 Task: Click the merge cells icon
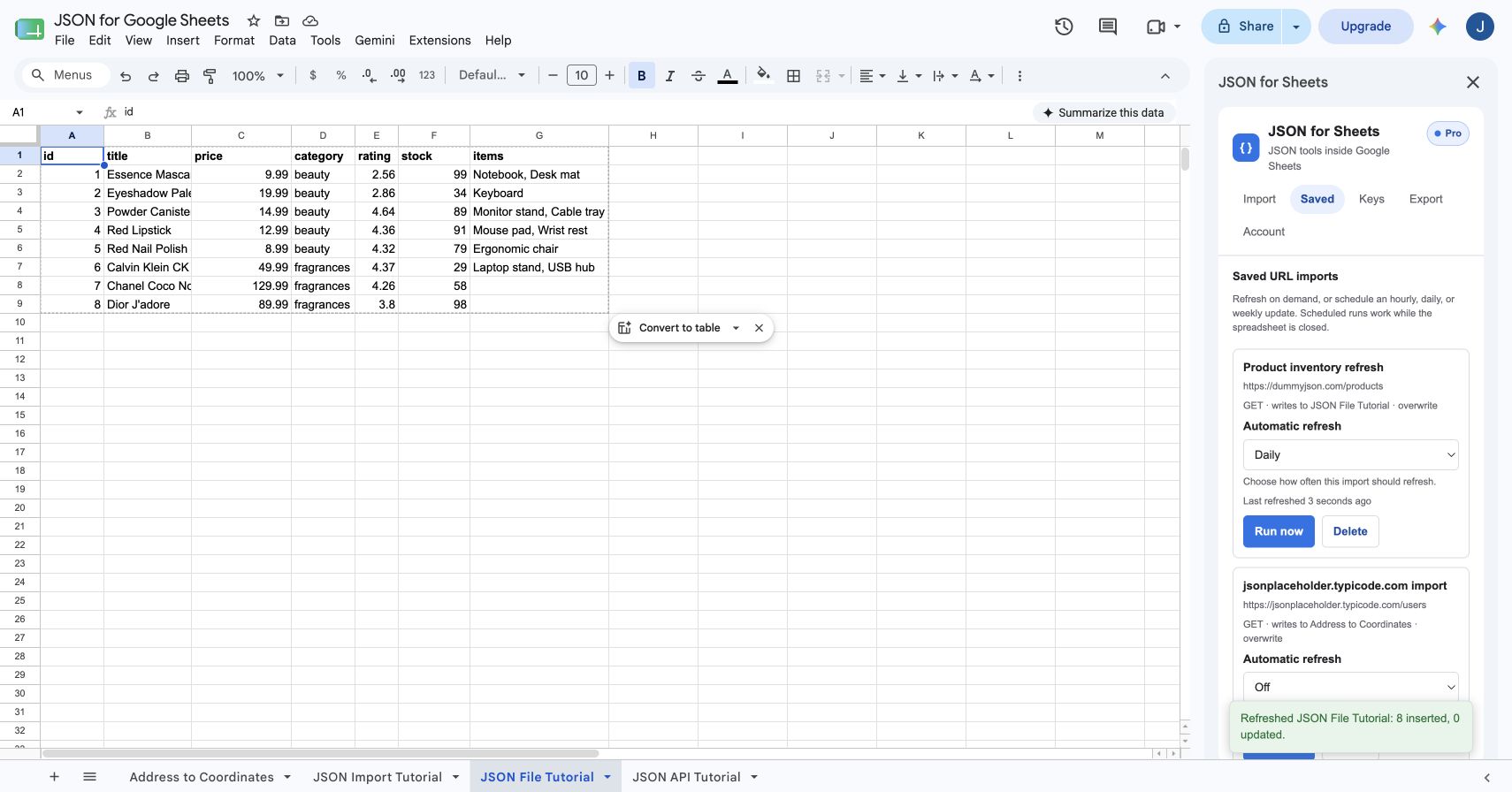pyautogui.click(x=823, y=76)
